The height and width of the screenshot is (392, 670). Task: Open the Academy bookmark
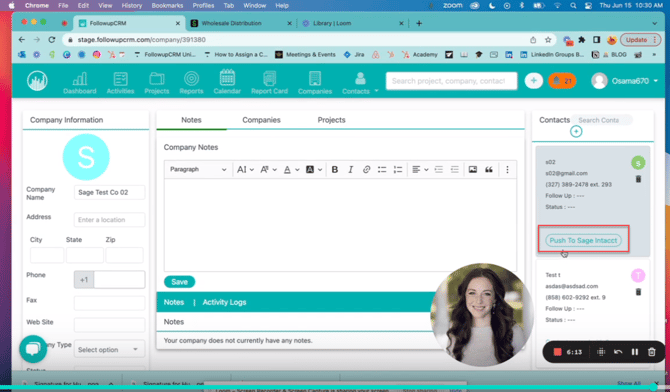(x=420, y=55)
